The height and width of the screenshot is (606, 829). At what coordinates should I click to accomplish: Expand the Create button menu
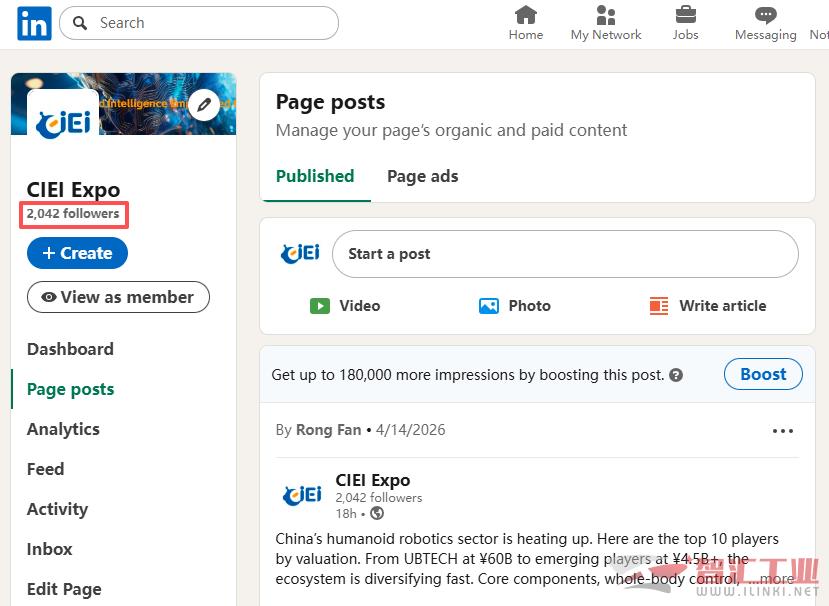77,253
